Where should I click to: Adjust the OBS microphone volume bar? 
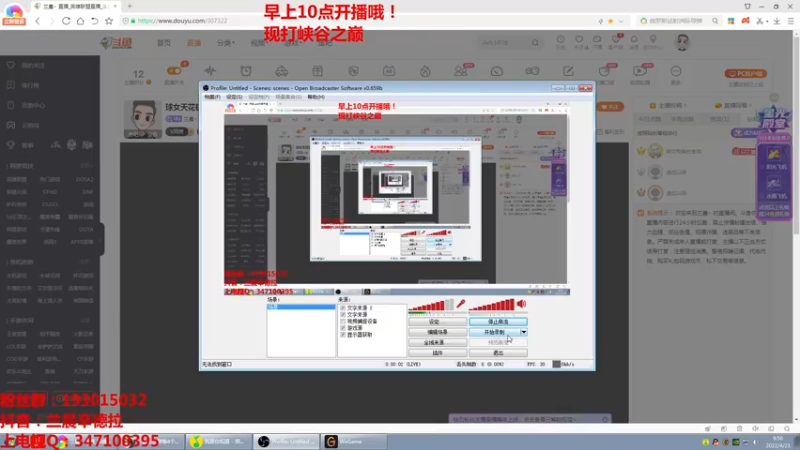click(431, 305)
